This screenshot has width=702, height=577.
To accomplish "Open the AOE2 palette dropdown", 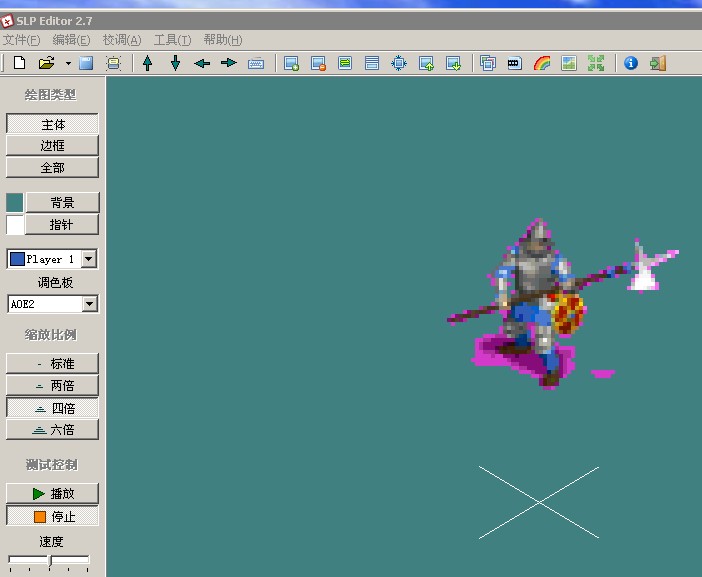I will coord(90,304).
